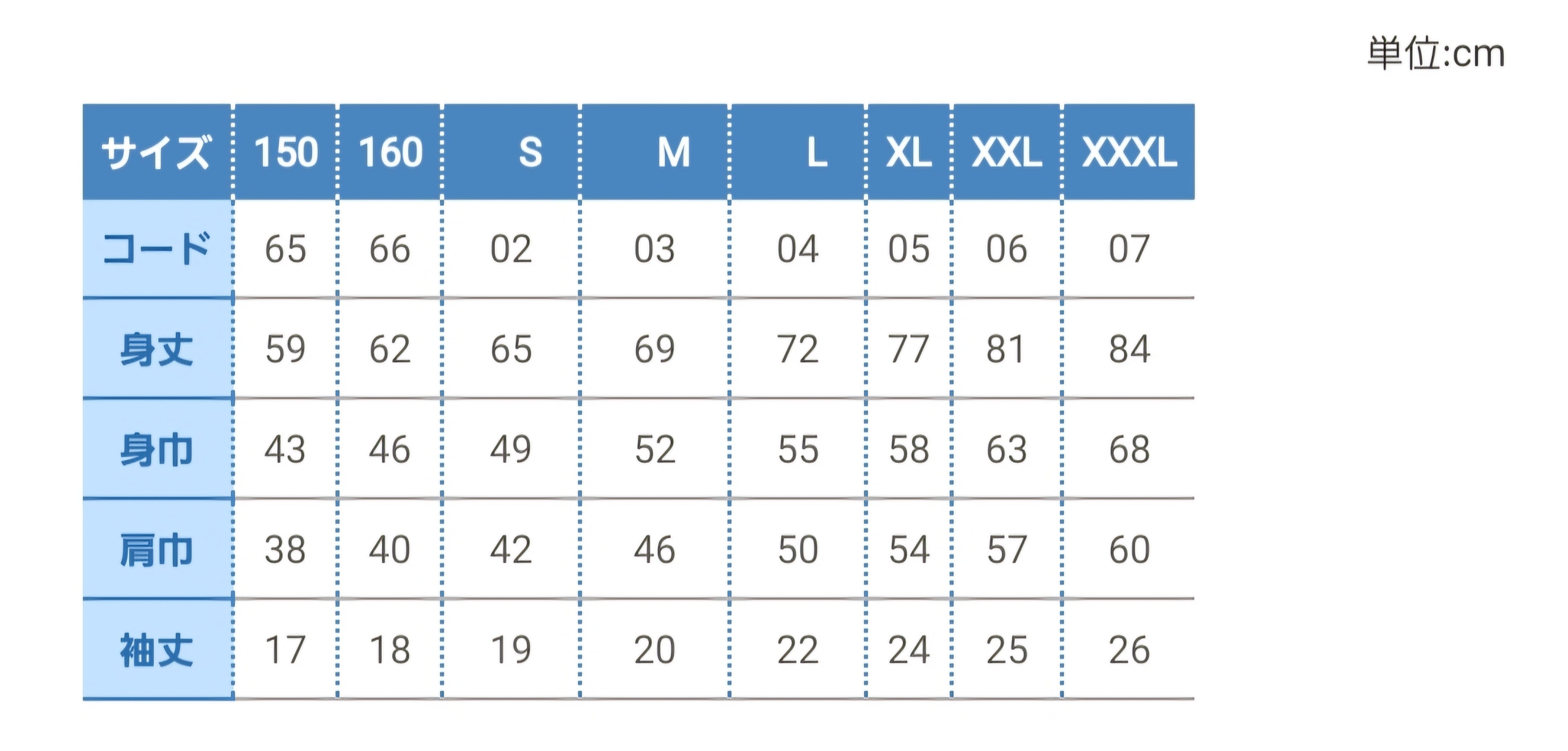Screen dimensions: 1568x751
Task: Select code value 07 for XXXL
Action: click(1129, 249)
